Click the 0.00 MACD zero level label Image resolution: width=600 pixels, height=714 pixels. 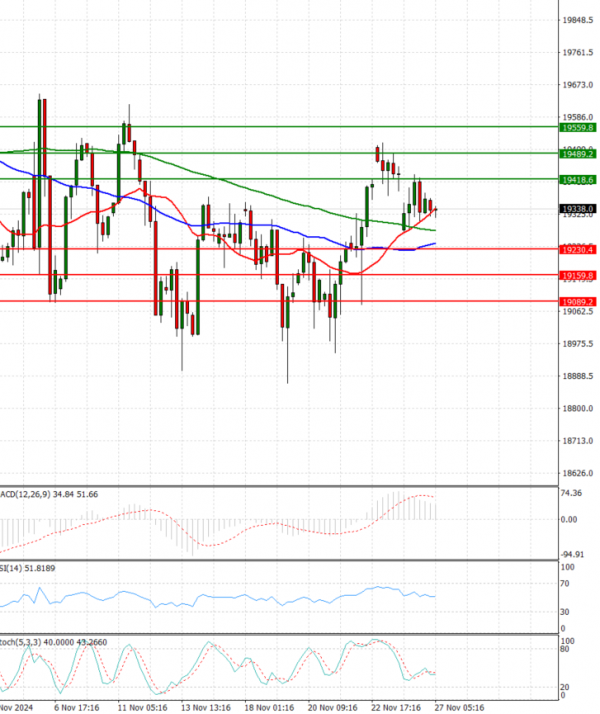pos(569,520)
